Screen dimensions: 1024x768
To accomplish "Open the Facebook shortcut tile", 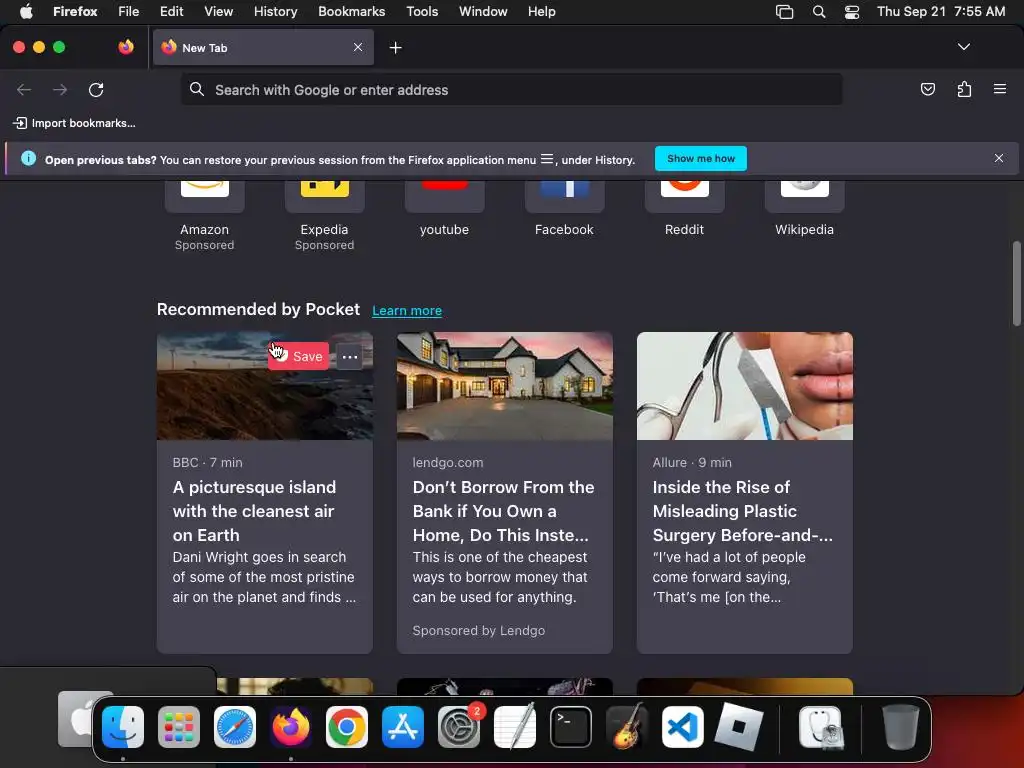I will (565, 209).
